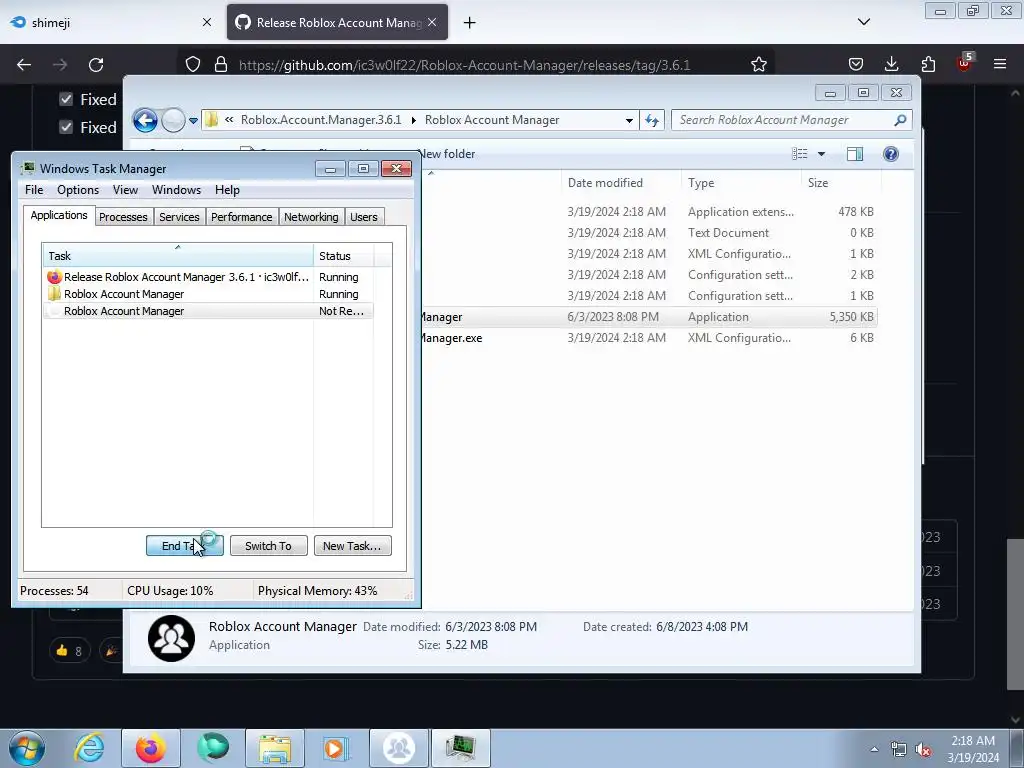Click the Explorer back button

coord(145,120)
